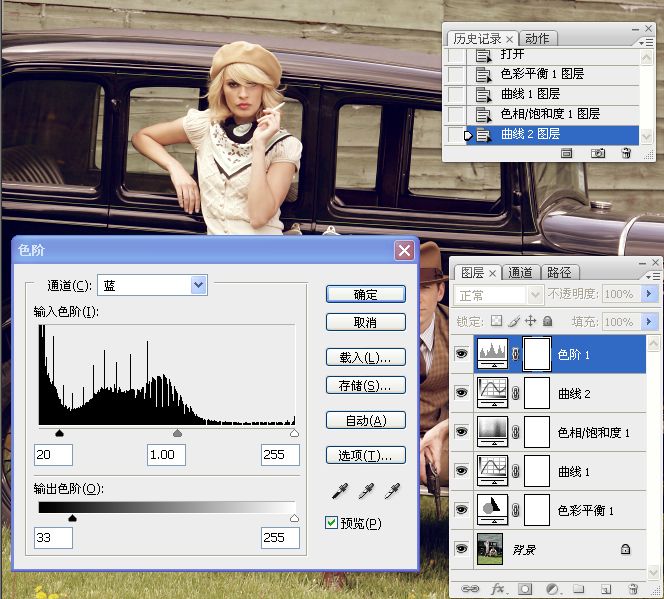Click the add layer mask icon
The width and height of the screenshot is (664, 599).
pos(525,589)
